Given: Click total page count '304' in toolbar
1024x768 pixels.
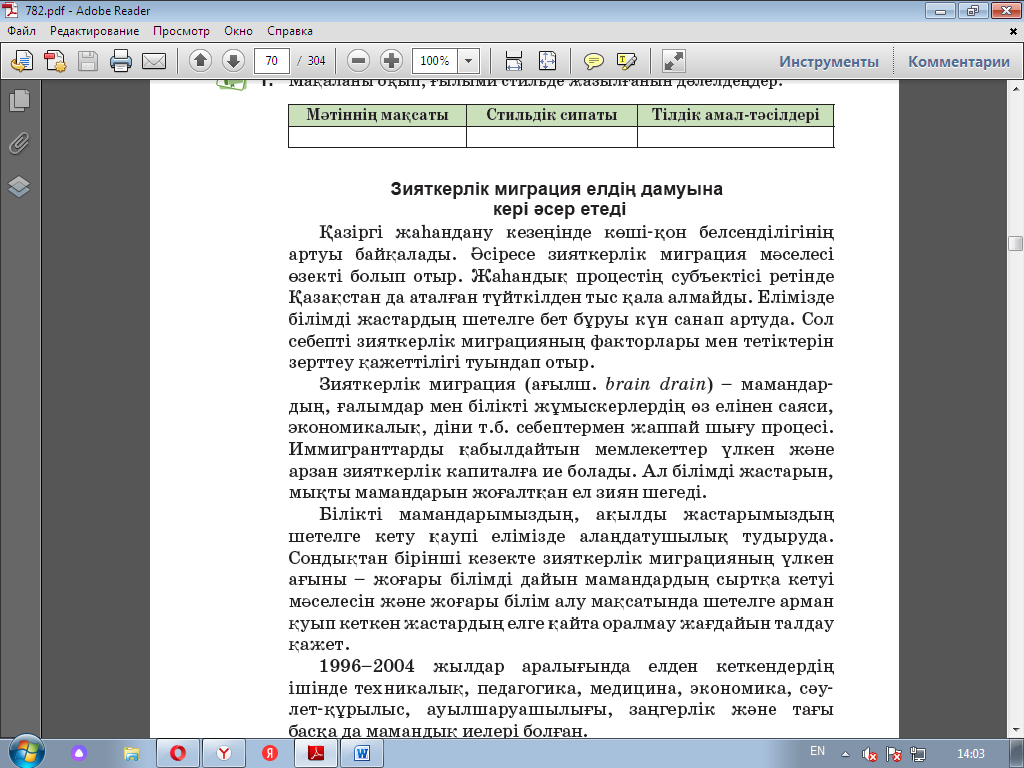Looking at the screenshot, I should 317,61.
